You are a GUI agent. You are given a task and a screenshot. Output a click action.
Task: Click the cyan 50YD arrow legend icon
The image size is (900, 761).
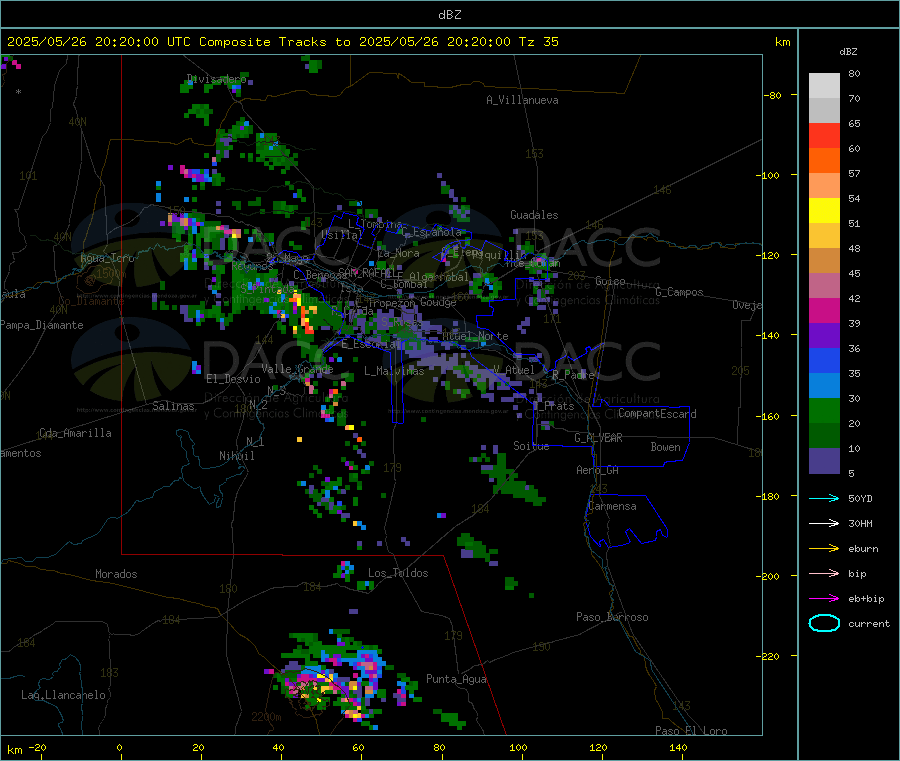click(x=824, y=498)
